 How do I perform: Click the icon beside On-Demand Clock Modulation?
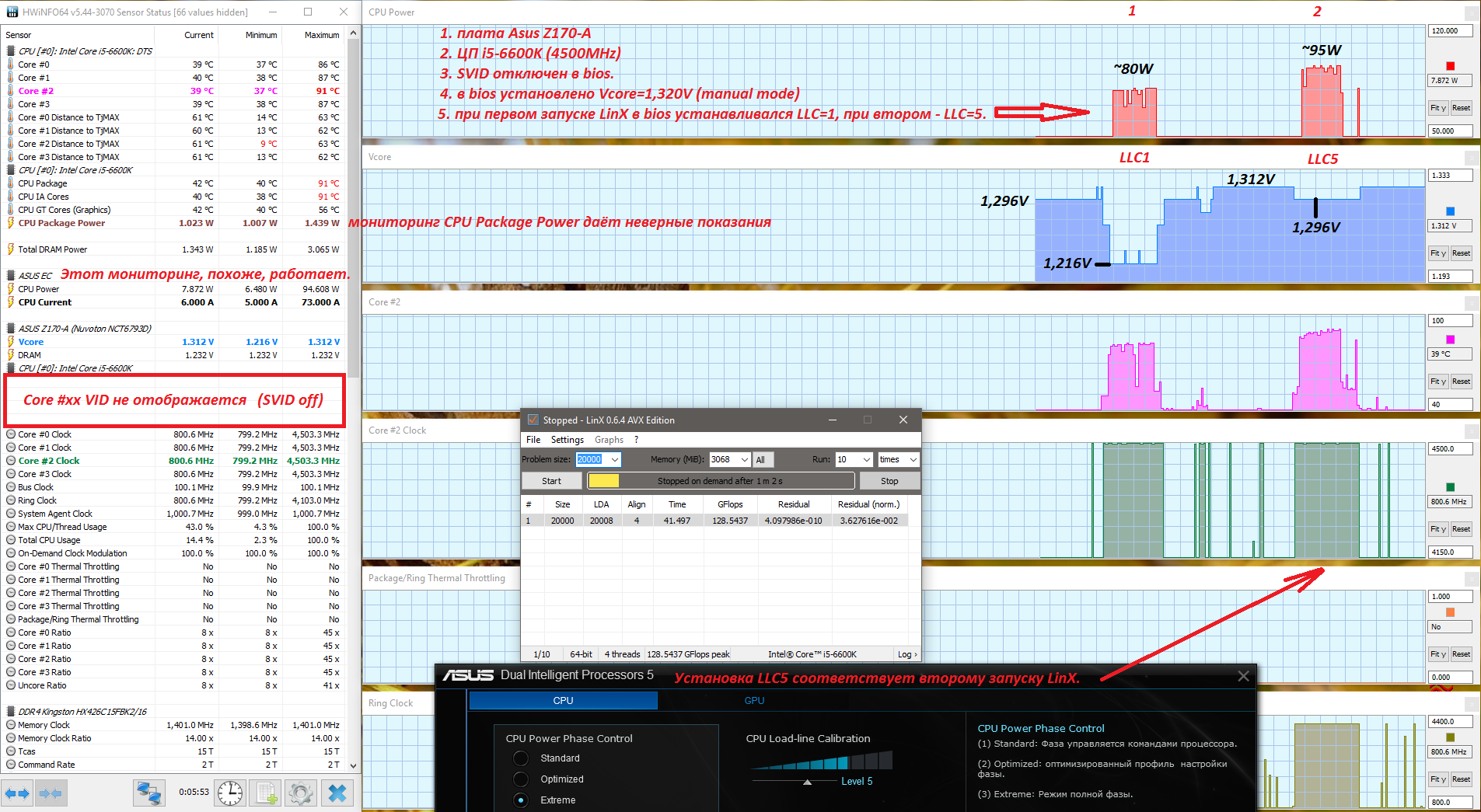tap(11, 553)
